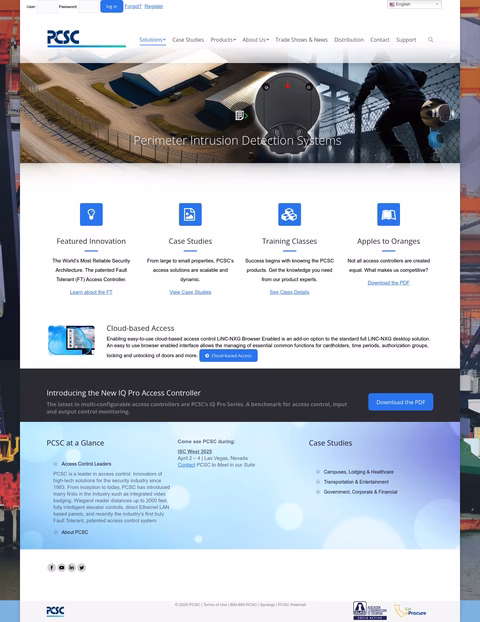Viewport: 480px width, 622px height.
Task: Click the Register link
Action: tap(154, 6)
